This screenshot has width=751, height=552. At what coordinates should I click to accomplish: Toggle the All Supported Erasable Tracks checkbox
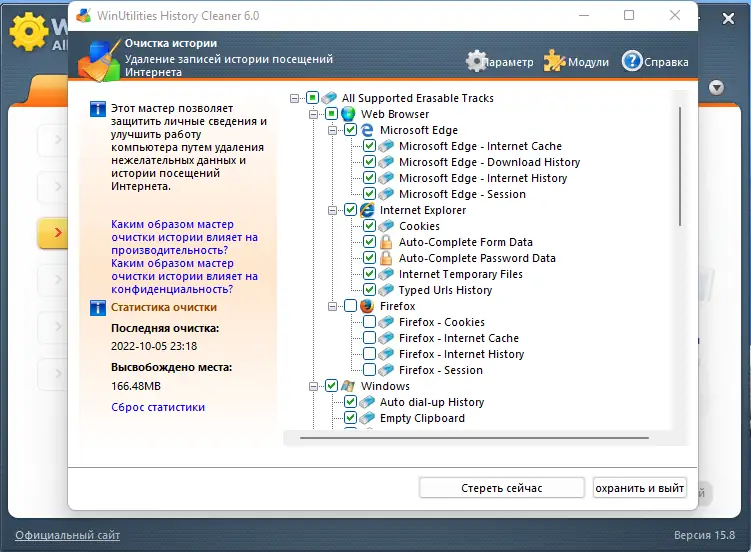(x=312, y=98)
